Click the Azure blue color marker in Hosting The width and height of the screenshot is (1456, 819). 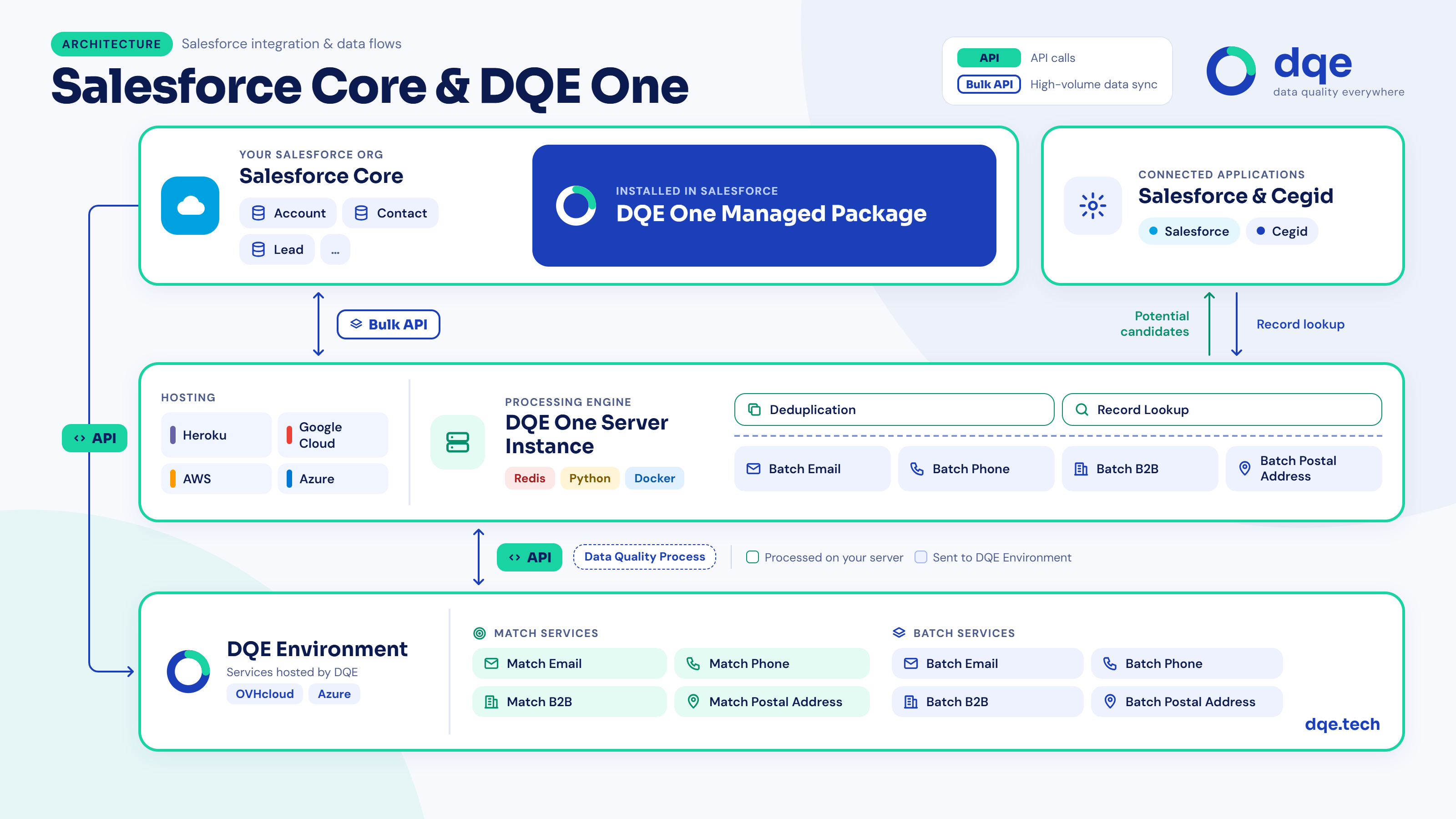(289, 479)
